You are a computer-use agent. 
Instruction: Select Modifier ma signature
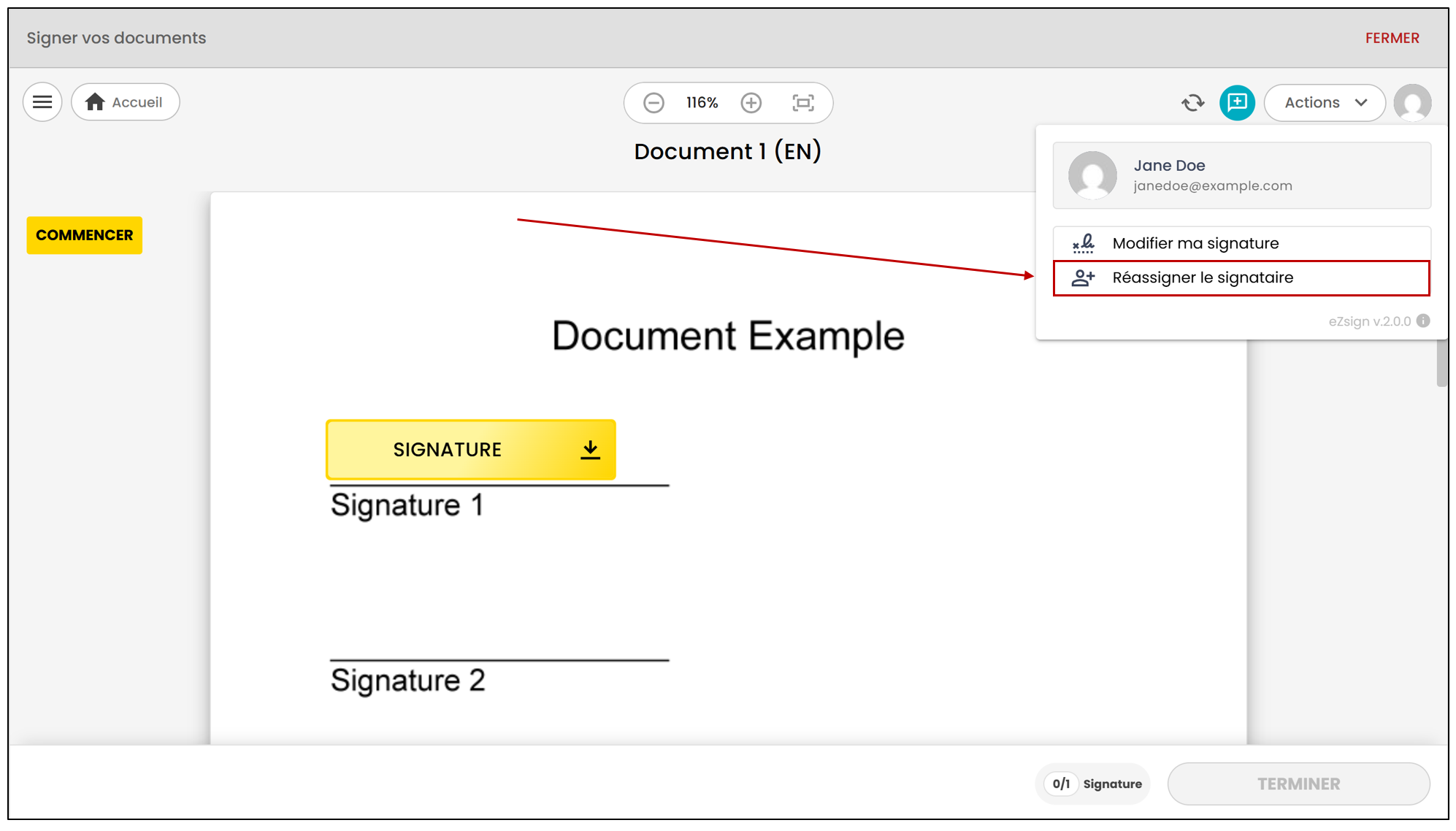1241,243
